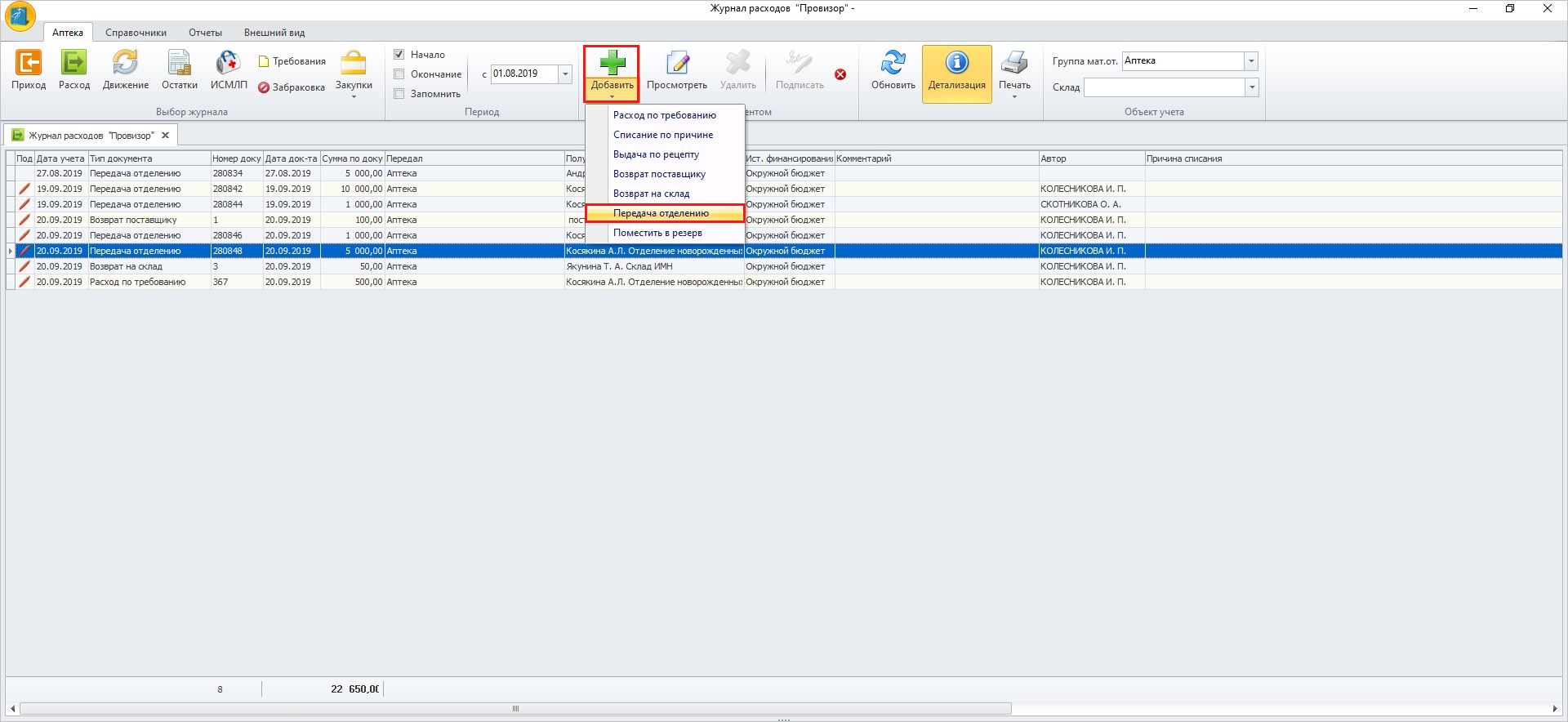Check the Запомнить checkbox

tap(399, 94)
